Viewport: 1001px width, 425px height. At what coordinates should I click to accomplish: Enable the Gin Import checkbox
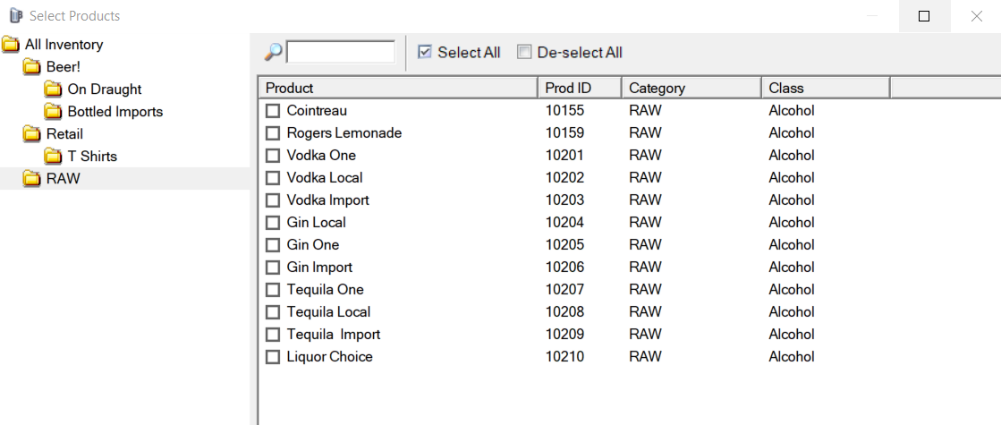[x=273, y=267]
